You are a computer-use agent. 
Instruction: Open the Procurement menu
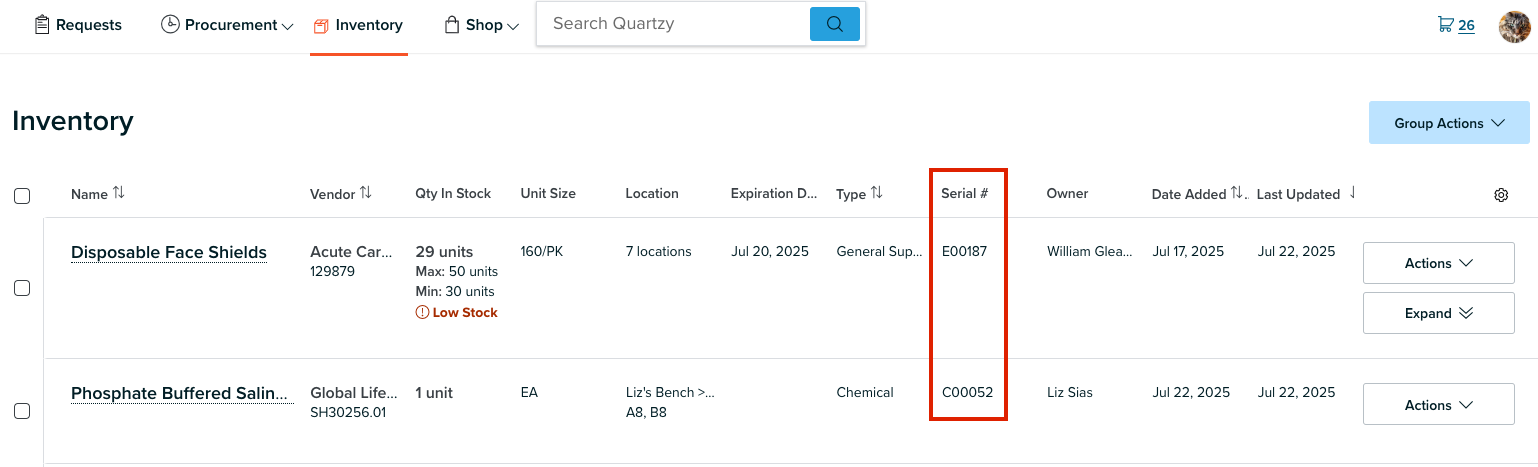click(227, 25)
